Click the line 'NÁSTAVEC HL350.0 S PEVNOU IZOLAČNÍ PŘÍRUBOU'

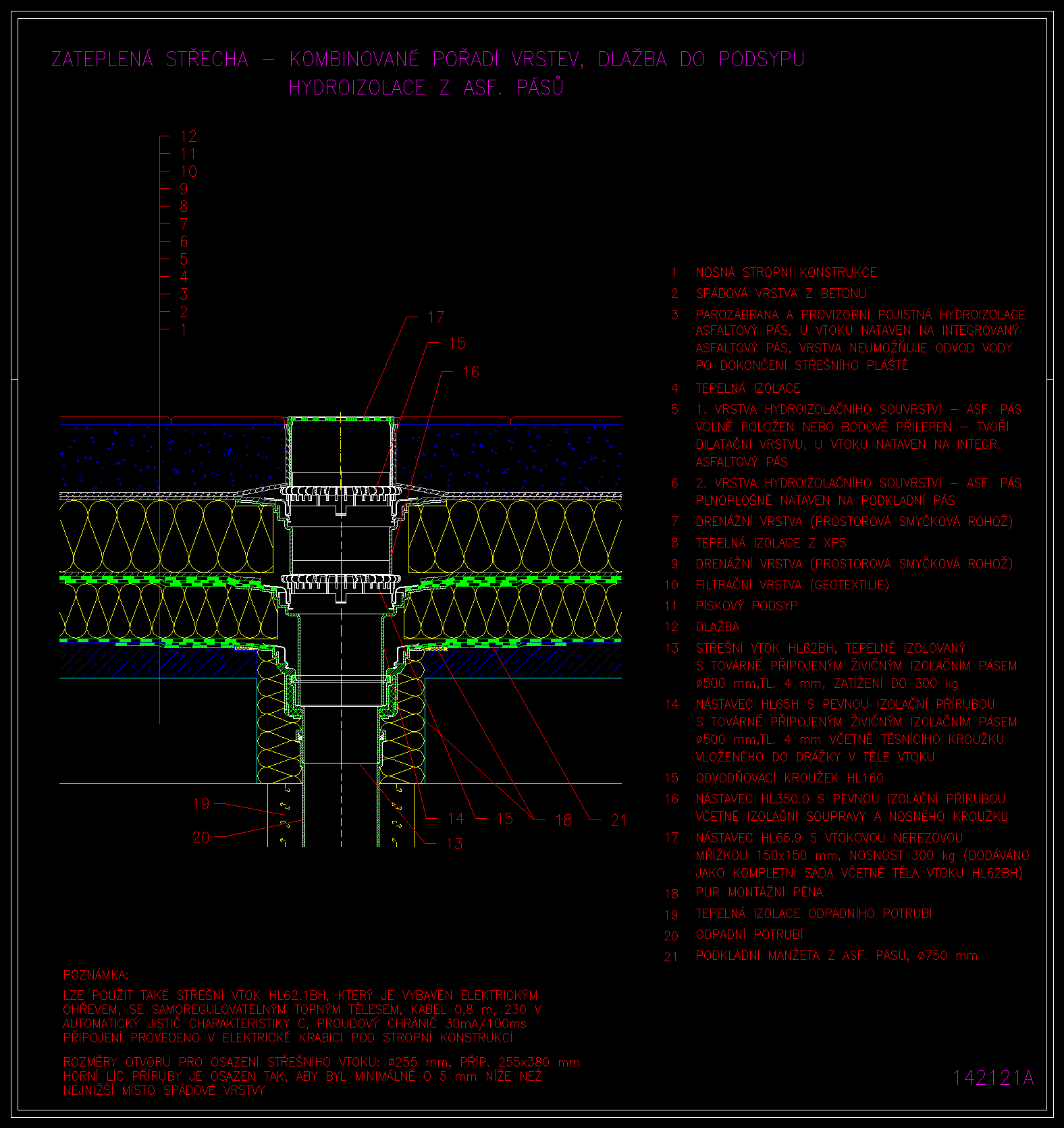tap(851, 799)
